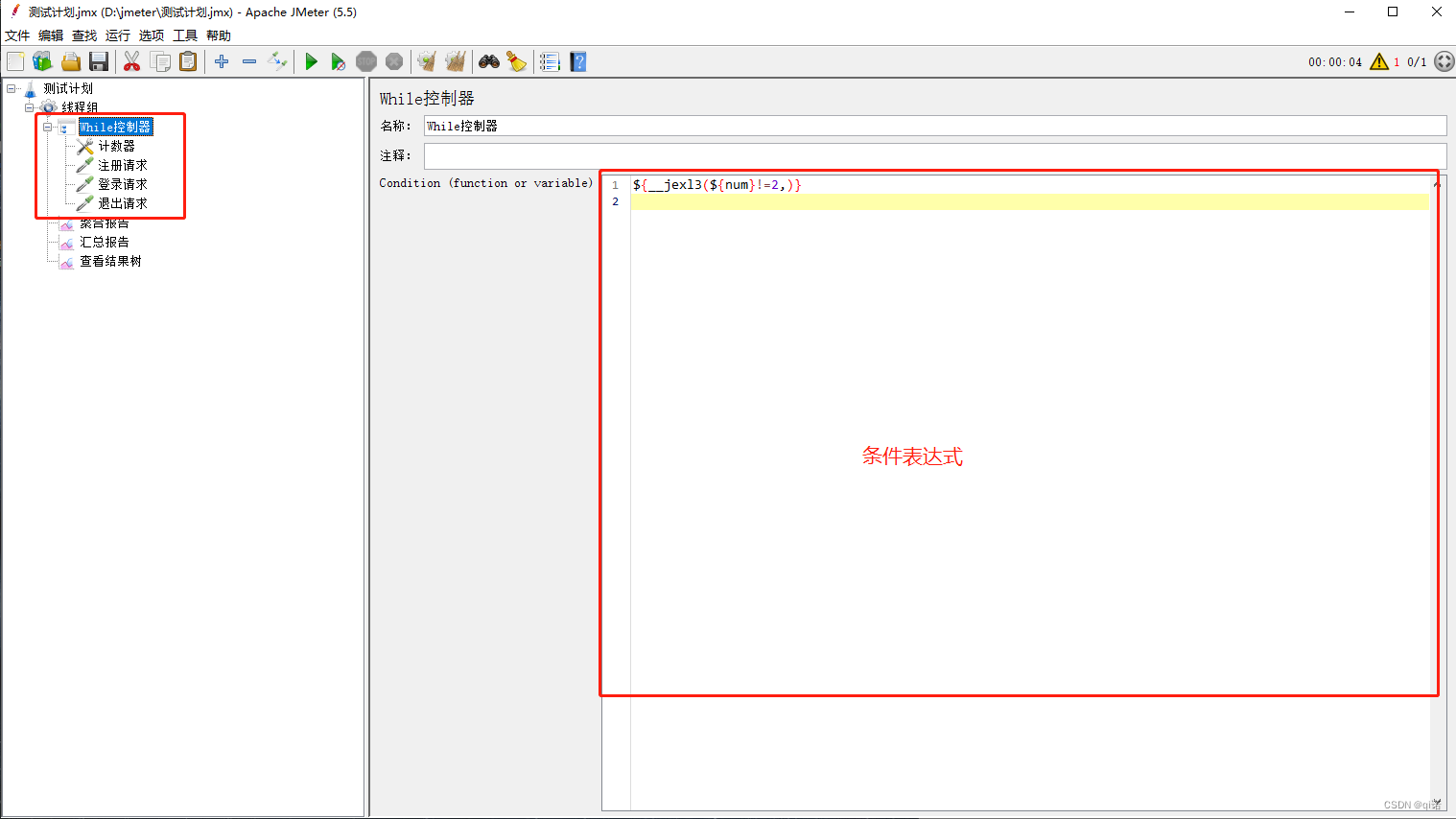Open the 查找 menu

(84, 35)
